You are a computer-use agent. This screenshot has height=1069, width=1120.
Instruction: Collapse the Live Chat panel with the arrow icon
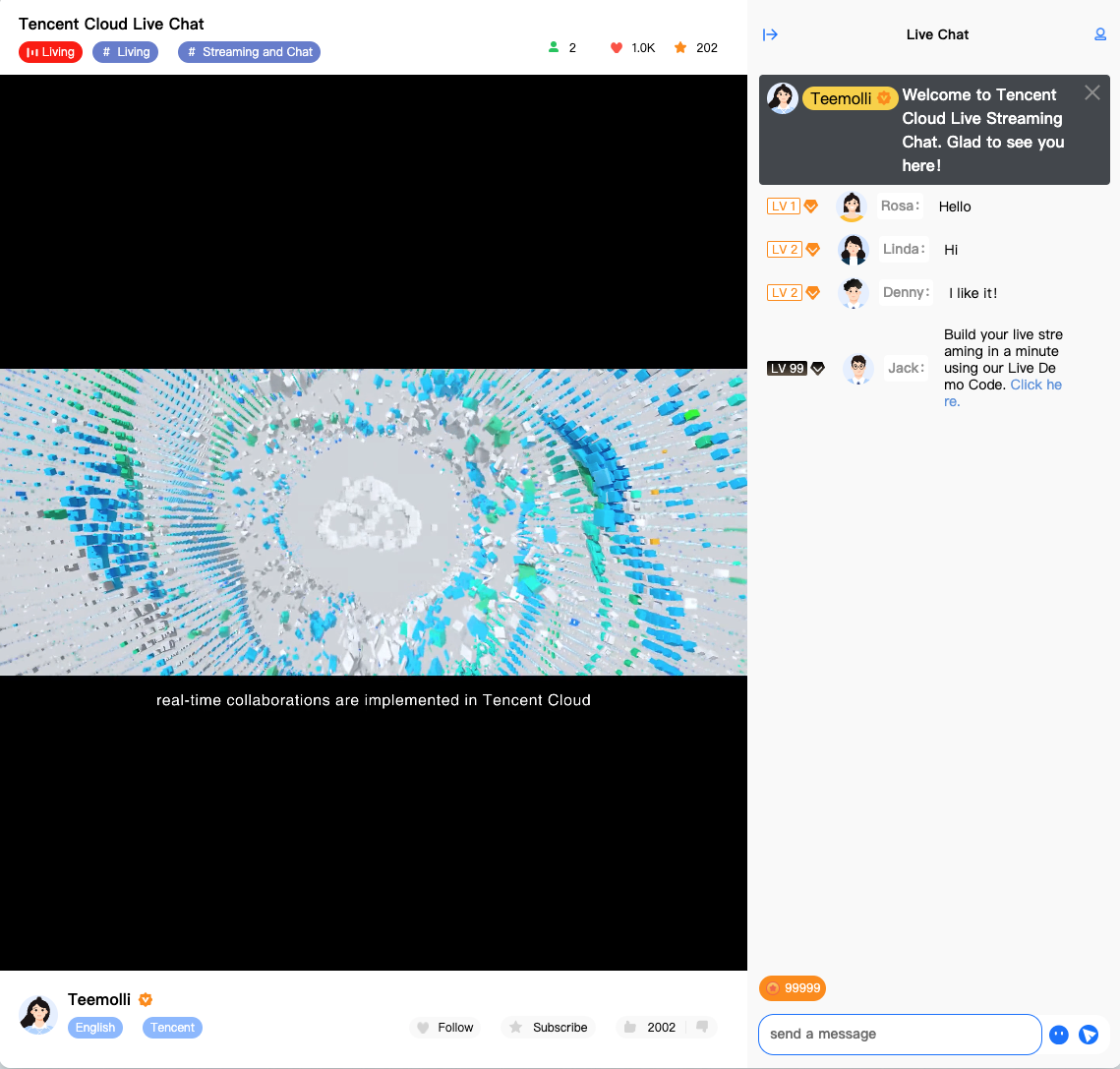click(x=770, y=34)
